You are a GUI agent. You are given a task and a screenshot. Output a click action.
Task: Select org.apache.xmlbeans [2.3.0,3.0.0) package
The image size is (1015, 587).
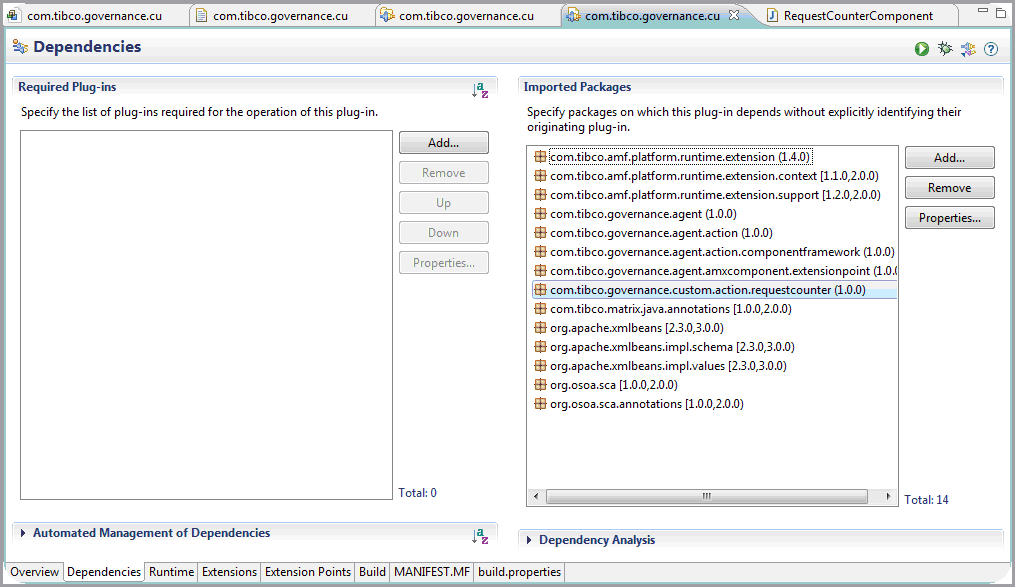(x=636, y=327)
